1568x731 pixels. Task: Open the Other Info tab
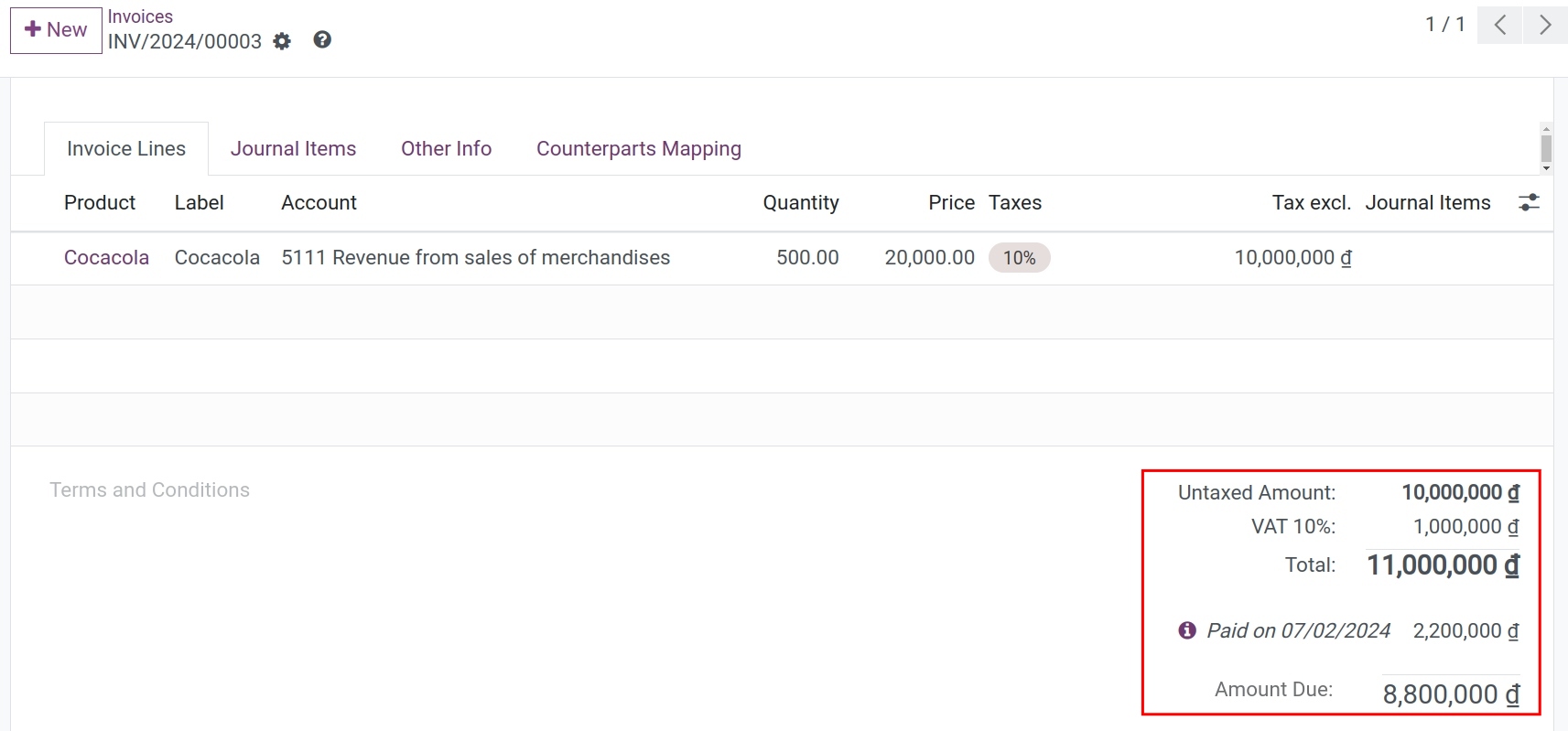point(446,148)
